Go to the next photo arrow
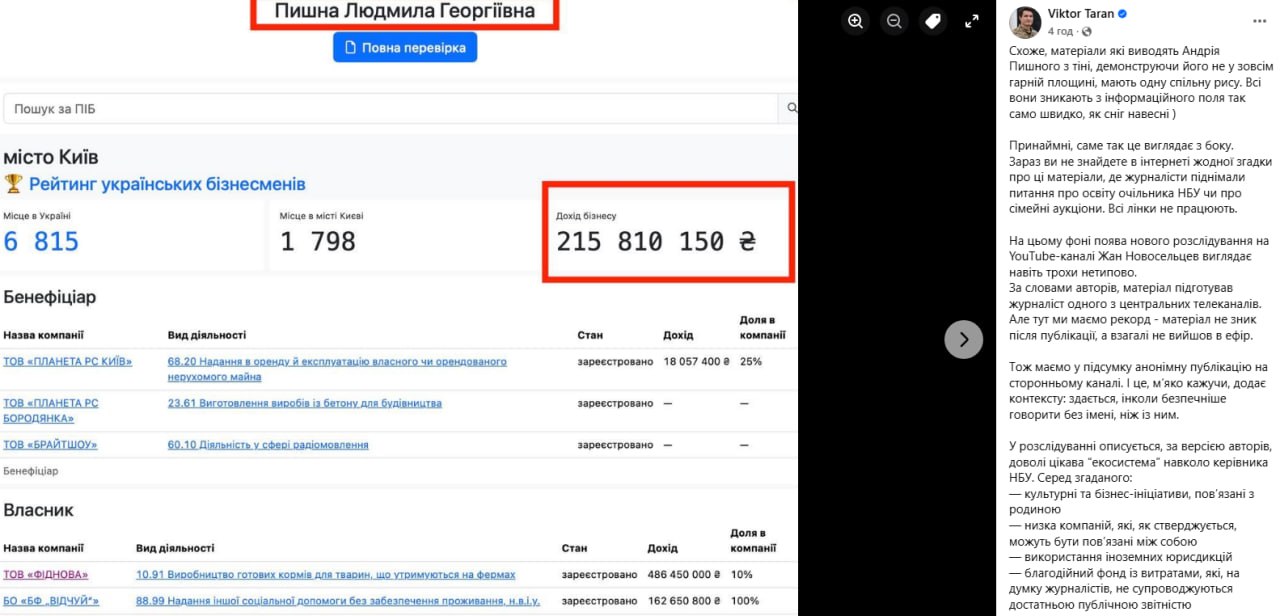The height and width of the screenshot is (616, 1280). tap(963, 340)
